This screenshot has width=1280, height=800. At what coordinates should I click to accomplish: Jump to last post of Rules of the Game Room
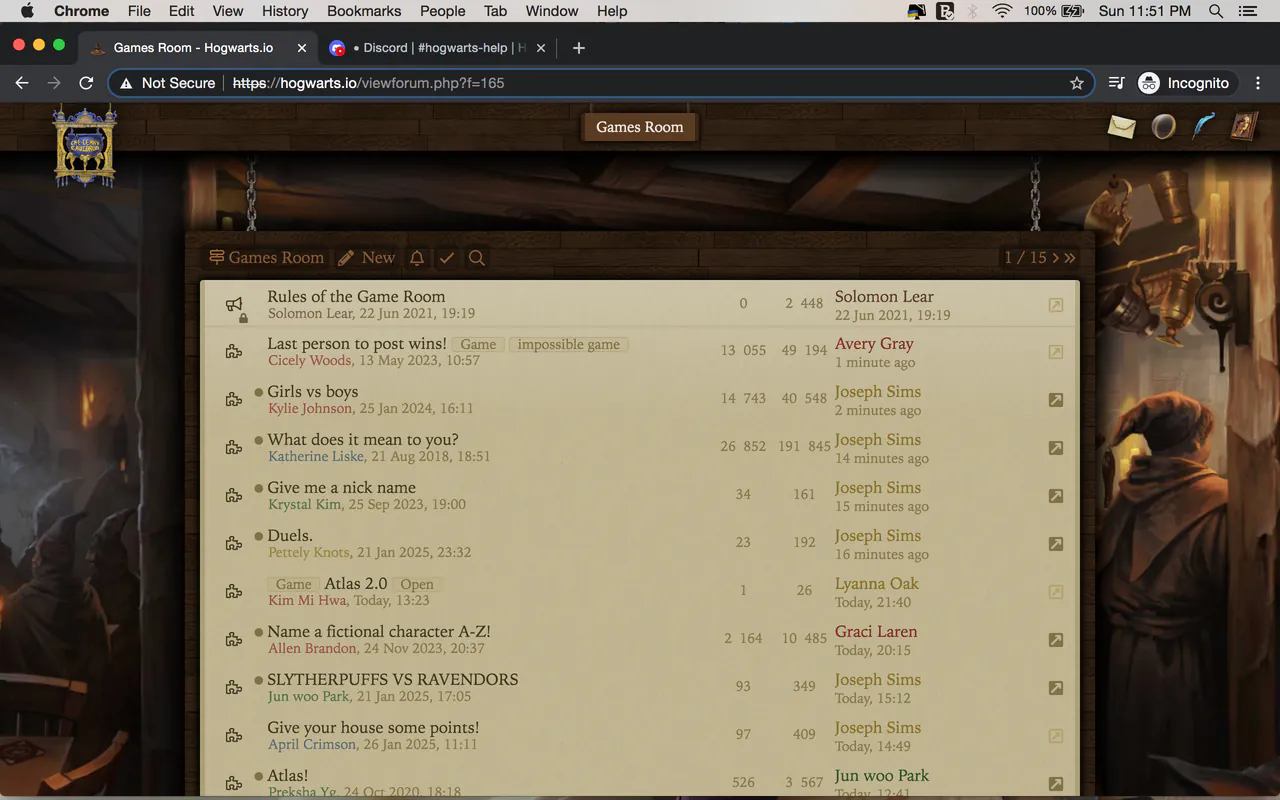(1056, 305)
